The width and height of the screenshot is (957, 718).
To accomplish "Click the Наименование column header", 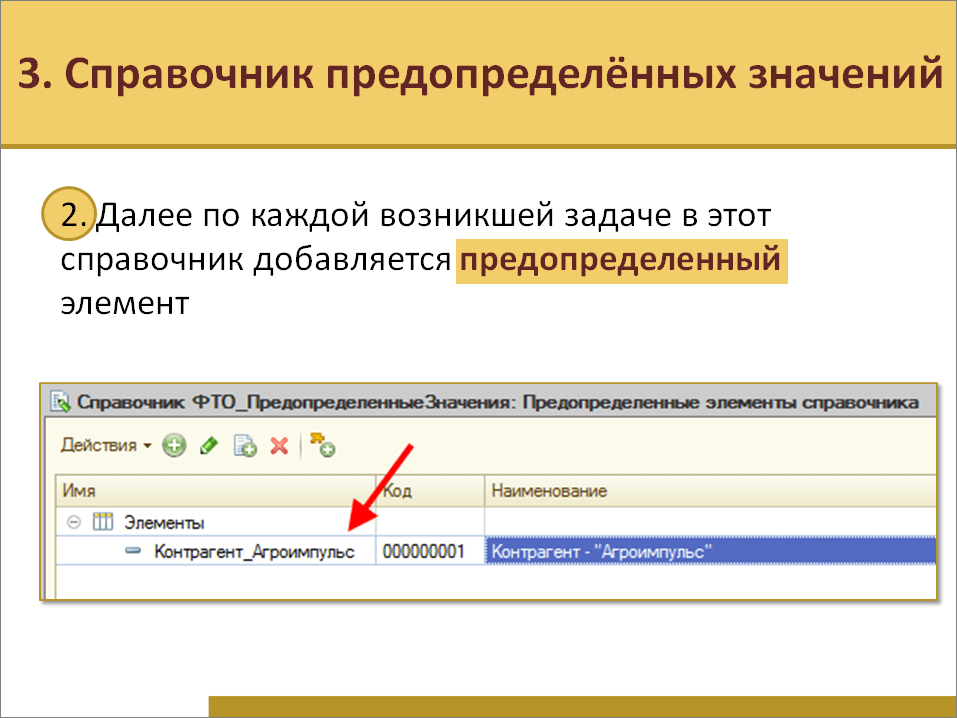I will pos(710,491).
